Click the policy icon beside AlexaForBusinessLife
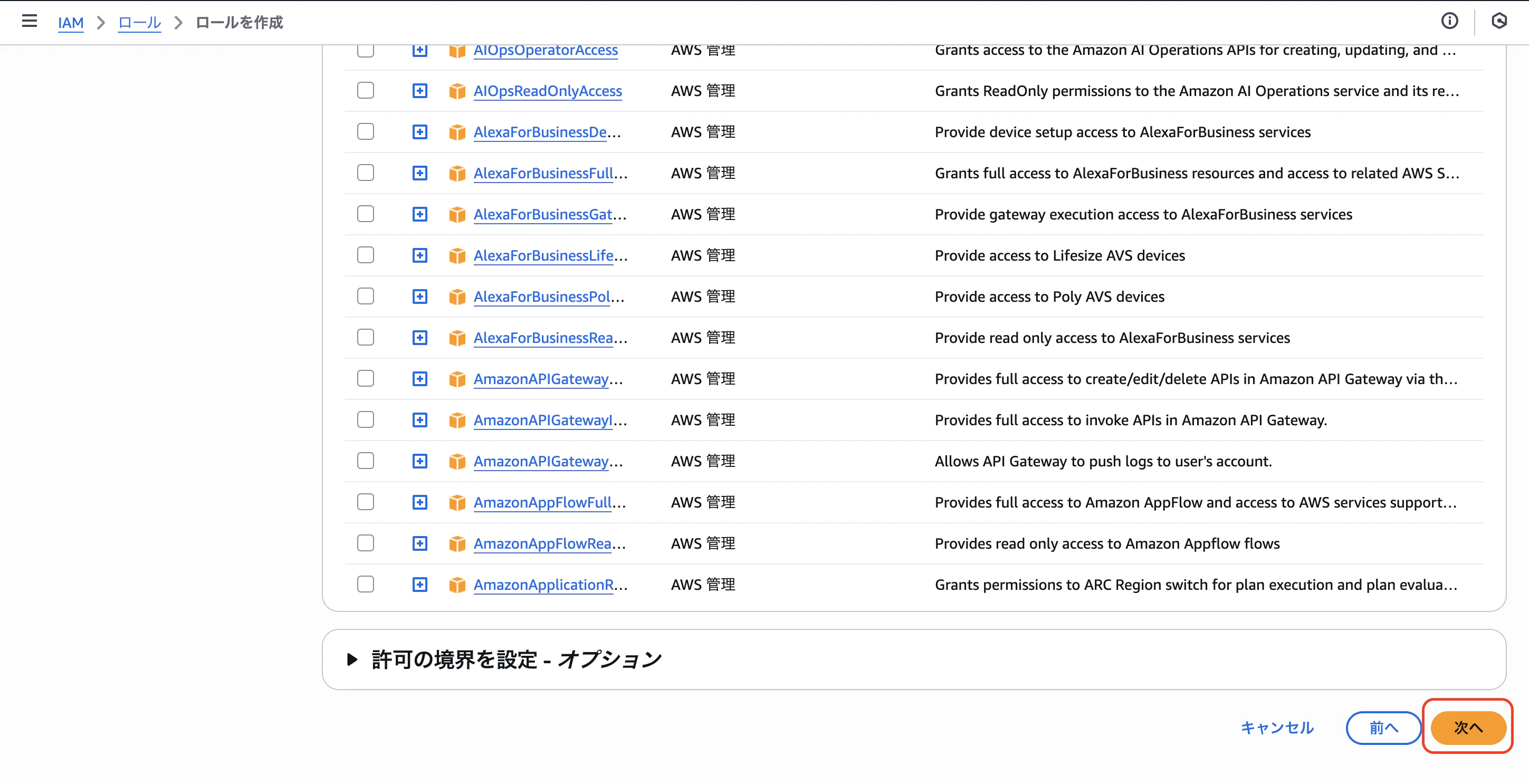1529x784 pixels. tap(457, 255)
